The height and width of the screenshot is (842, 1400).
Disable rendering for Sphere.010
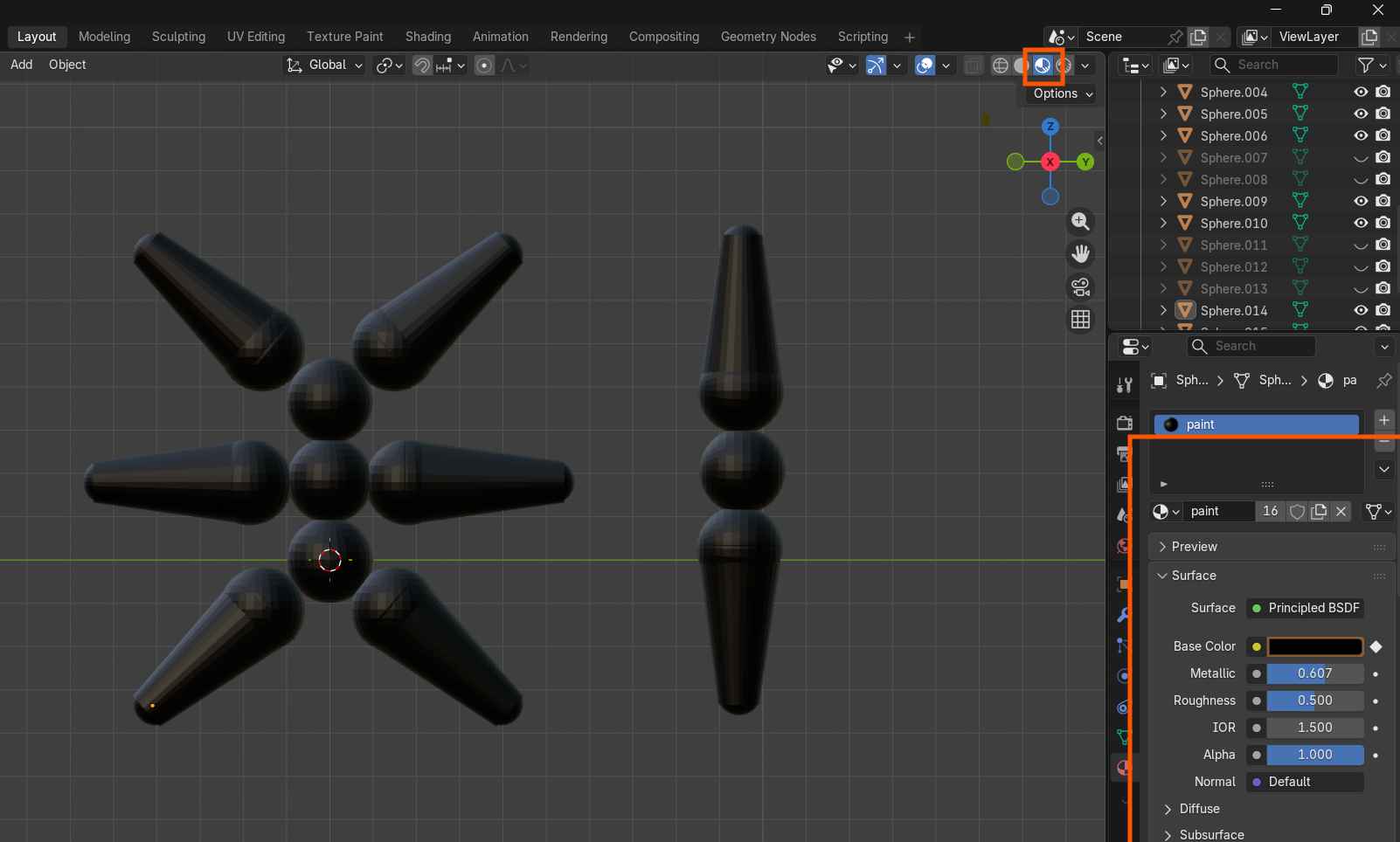click(1383, 224)
